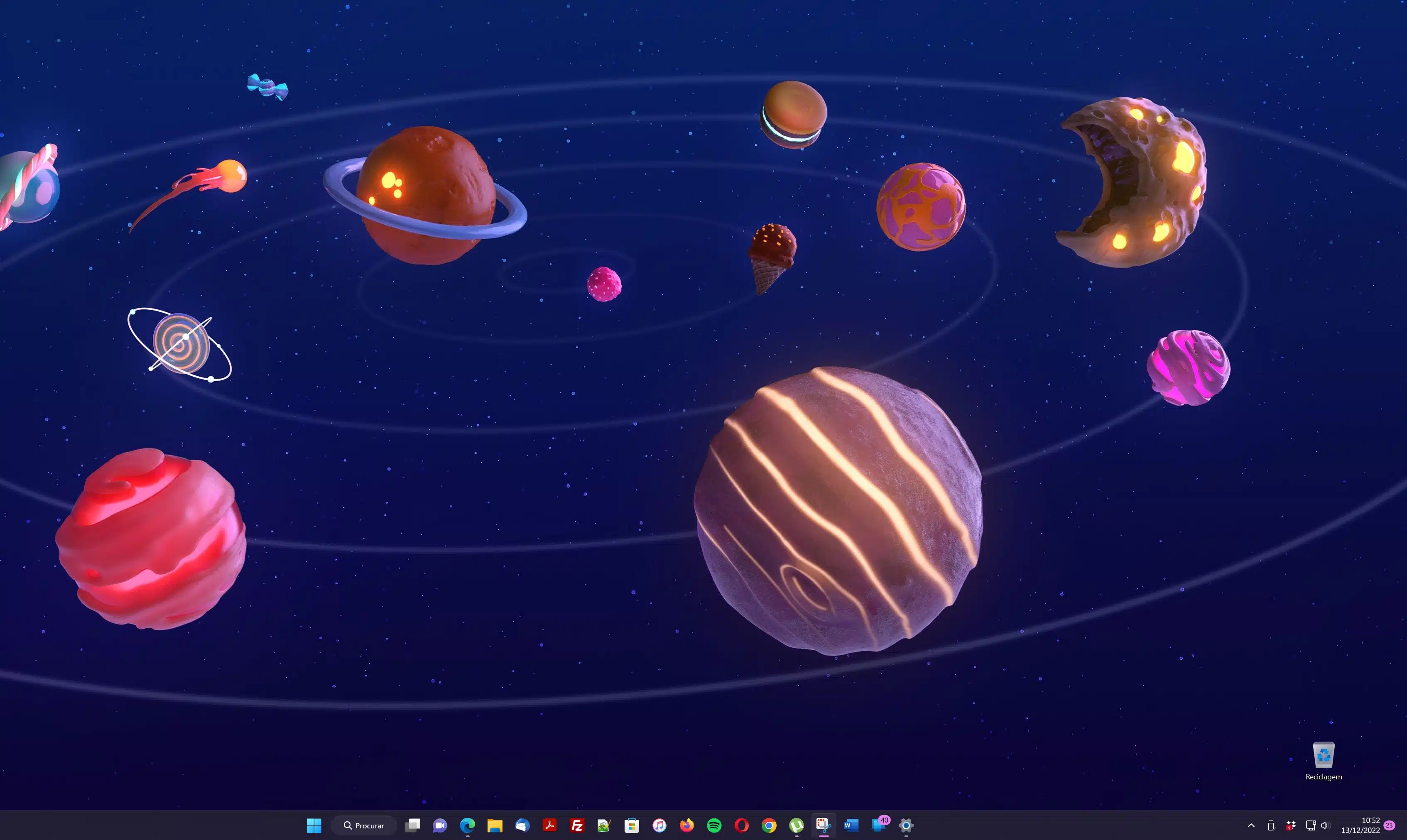The image size is (1407, 840).
Task: Click the safely remove USB tray icon
Action: tap(1271, 826)
